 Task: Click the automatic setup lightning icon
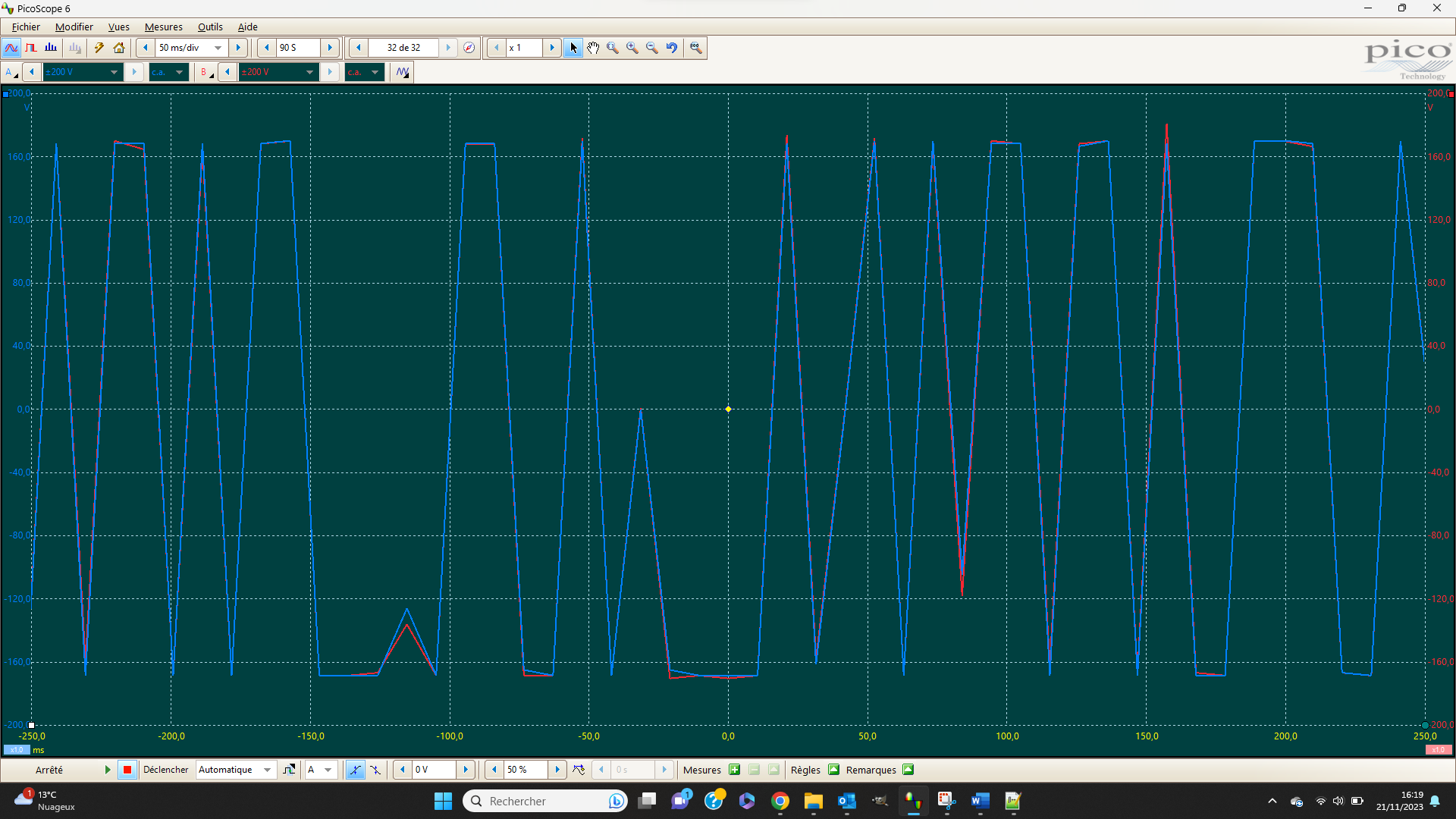click(x=99, y=48)
